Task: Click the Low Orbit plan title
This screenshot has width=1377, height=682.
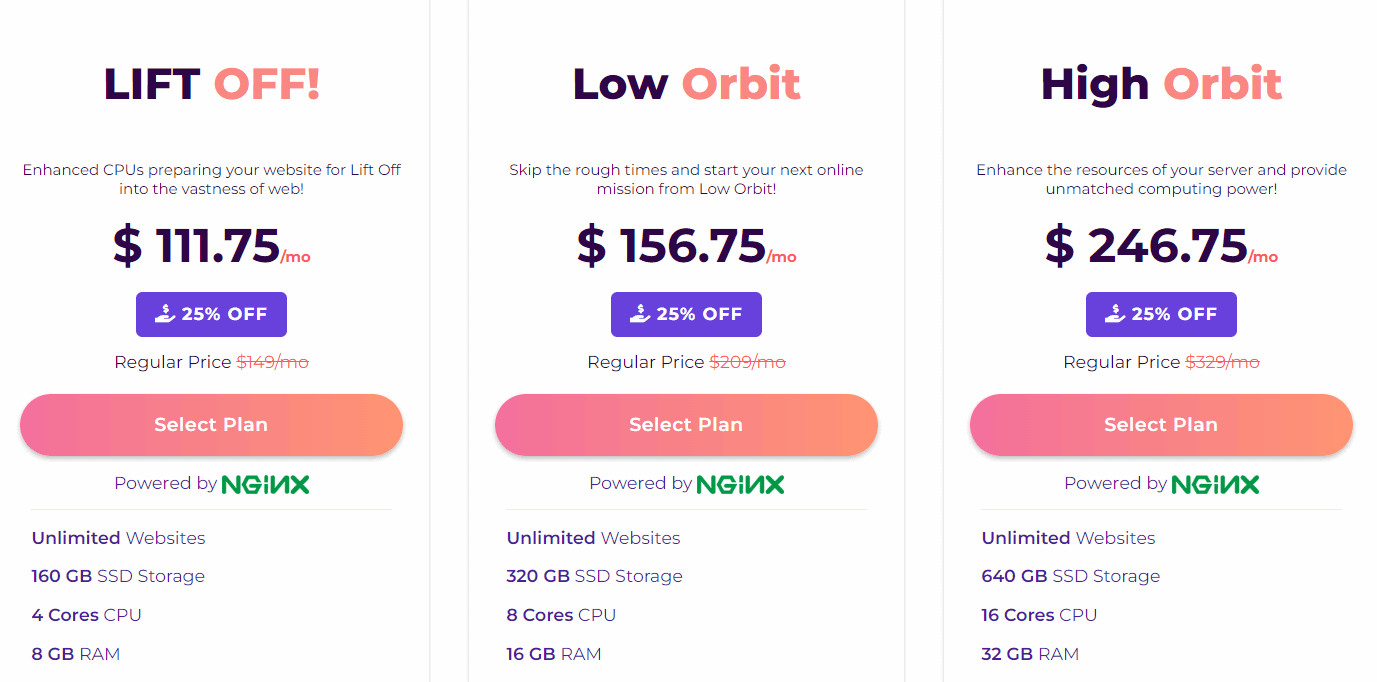Action: click(x=686, y=84)
